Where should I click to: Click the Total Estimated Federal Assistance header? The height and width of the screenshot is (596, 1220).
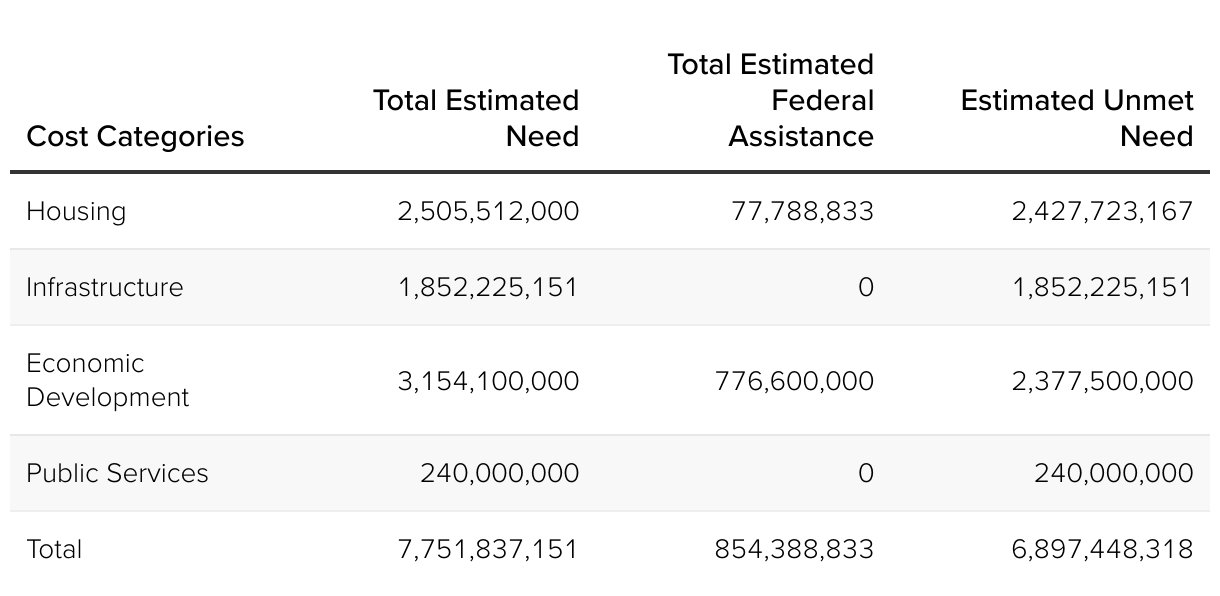(x=771, y=100)
